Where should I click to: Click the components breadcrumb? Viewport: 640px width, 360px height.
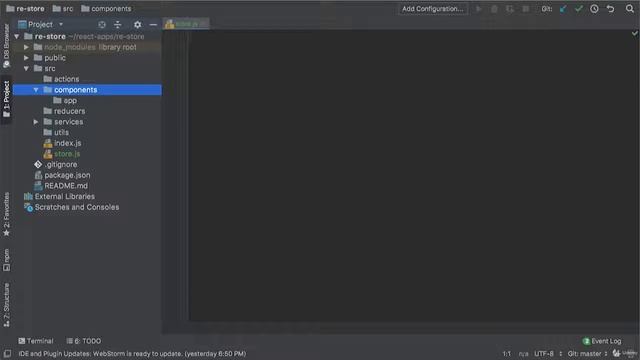(106, 9)
